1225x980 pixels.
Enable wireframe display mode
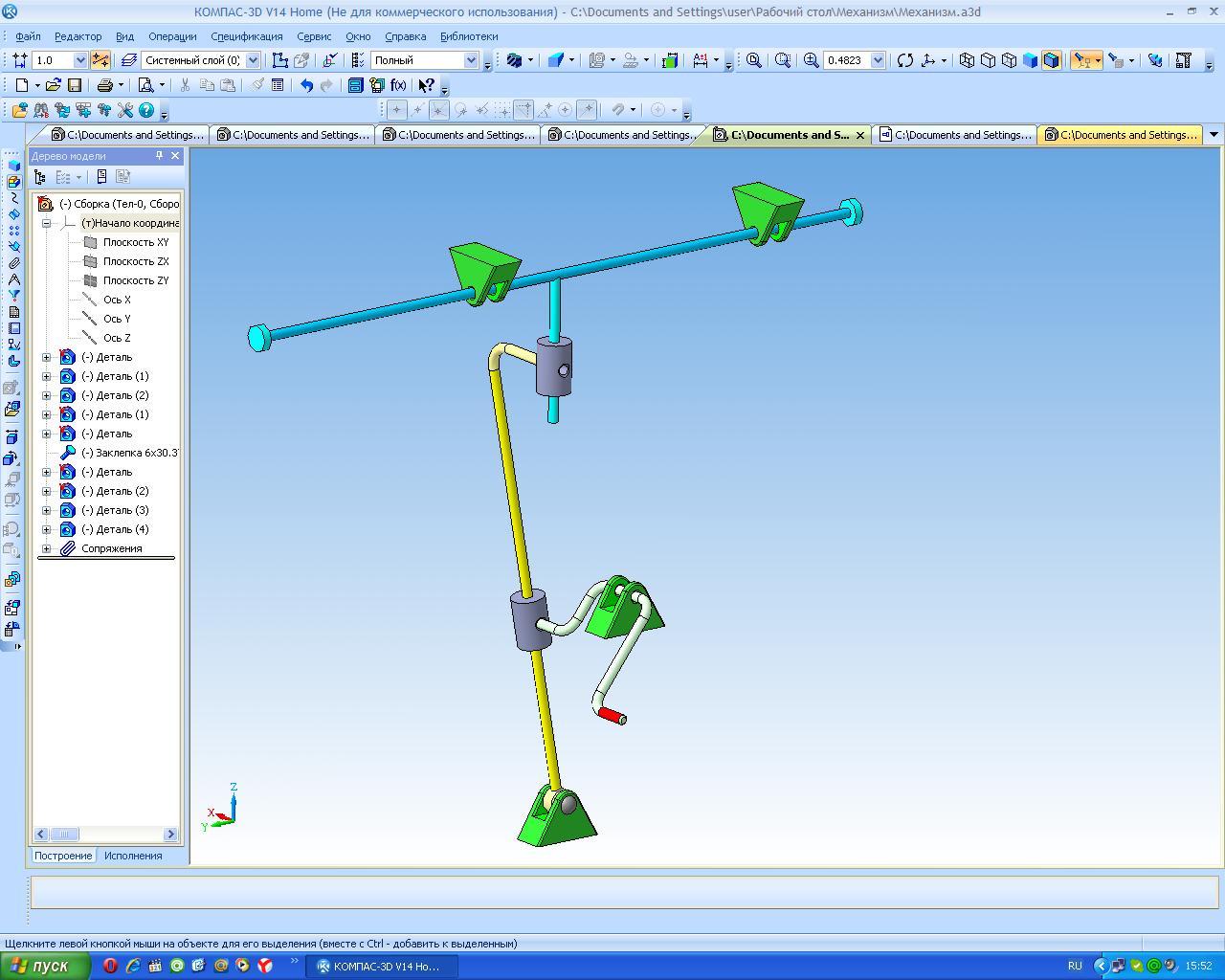[x=967, y=60]
